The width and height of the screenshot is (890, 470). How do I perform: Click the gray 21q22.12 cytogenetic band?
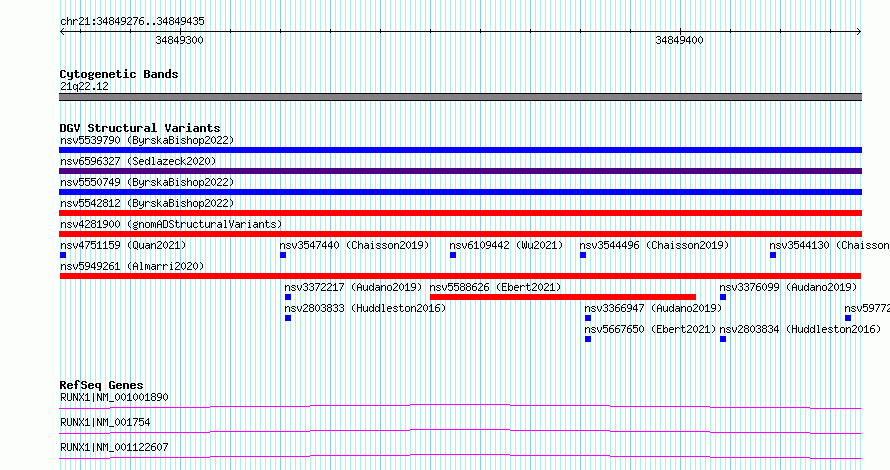[460, 97]
